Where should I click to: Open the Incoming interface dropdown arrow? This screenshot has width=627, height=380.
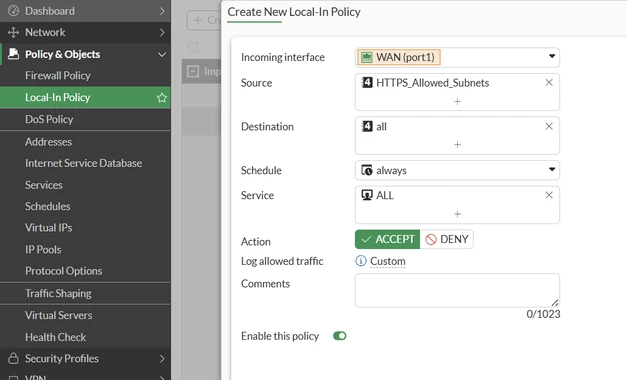(x=552, y=56)
